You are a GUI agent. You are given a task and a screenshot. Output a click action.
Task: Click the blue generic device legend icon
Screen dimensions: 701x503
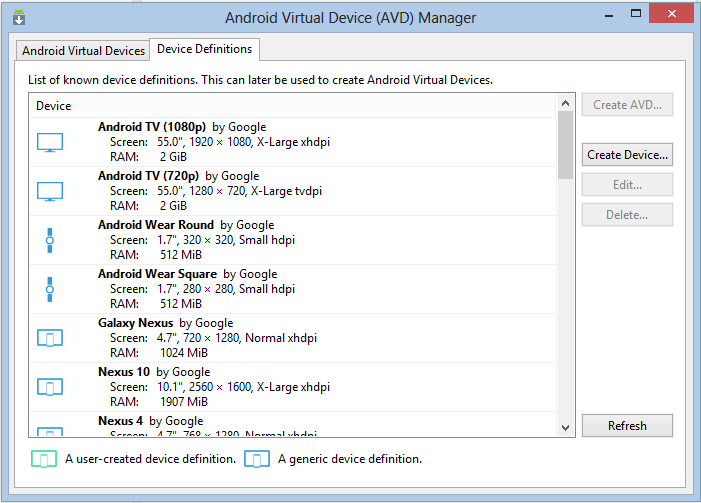(257, 459)
